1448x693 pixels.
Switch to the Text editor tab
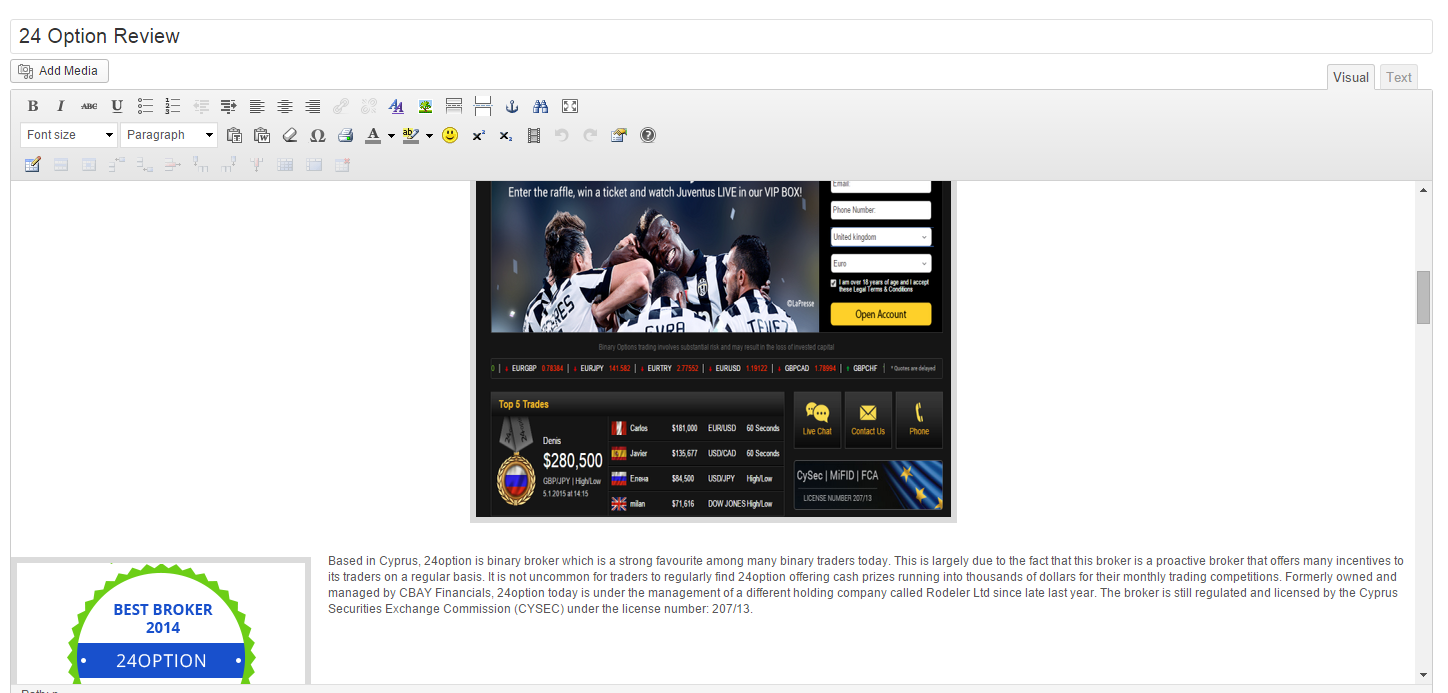[x=1399, y=77]
